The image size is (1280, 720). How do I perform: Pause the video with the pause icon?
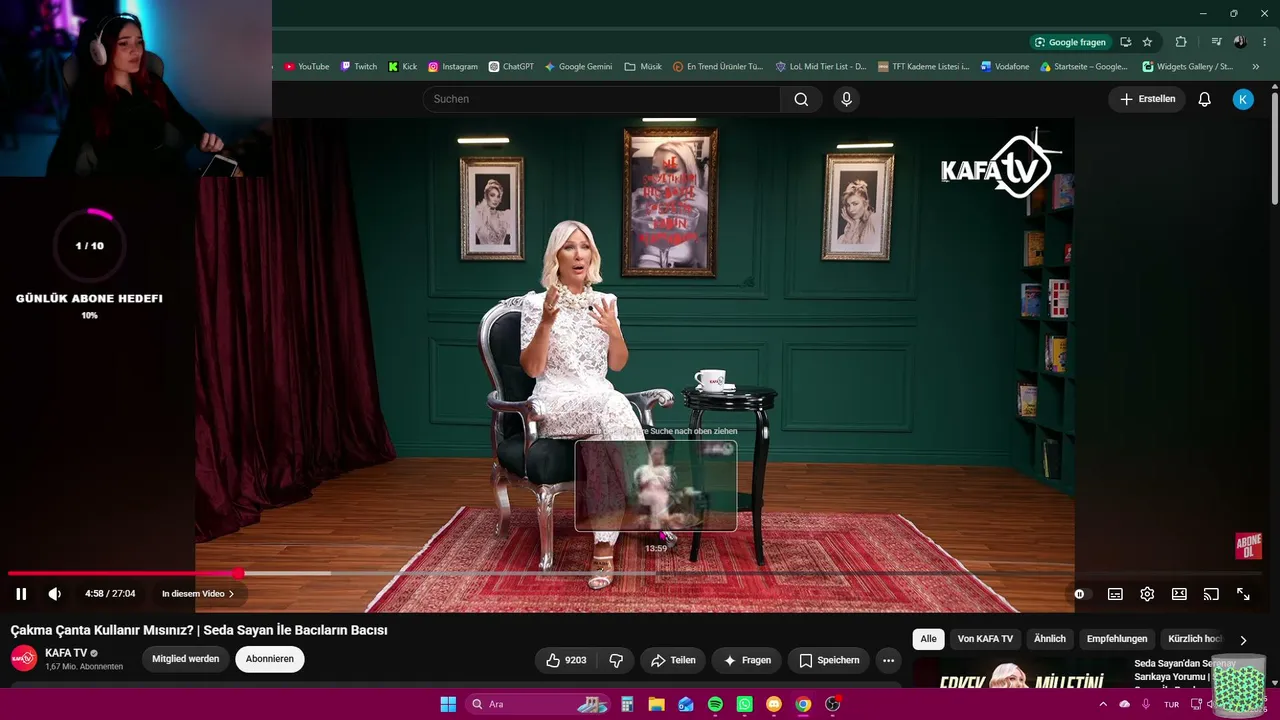pos(21,594)
